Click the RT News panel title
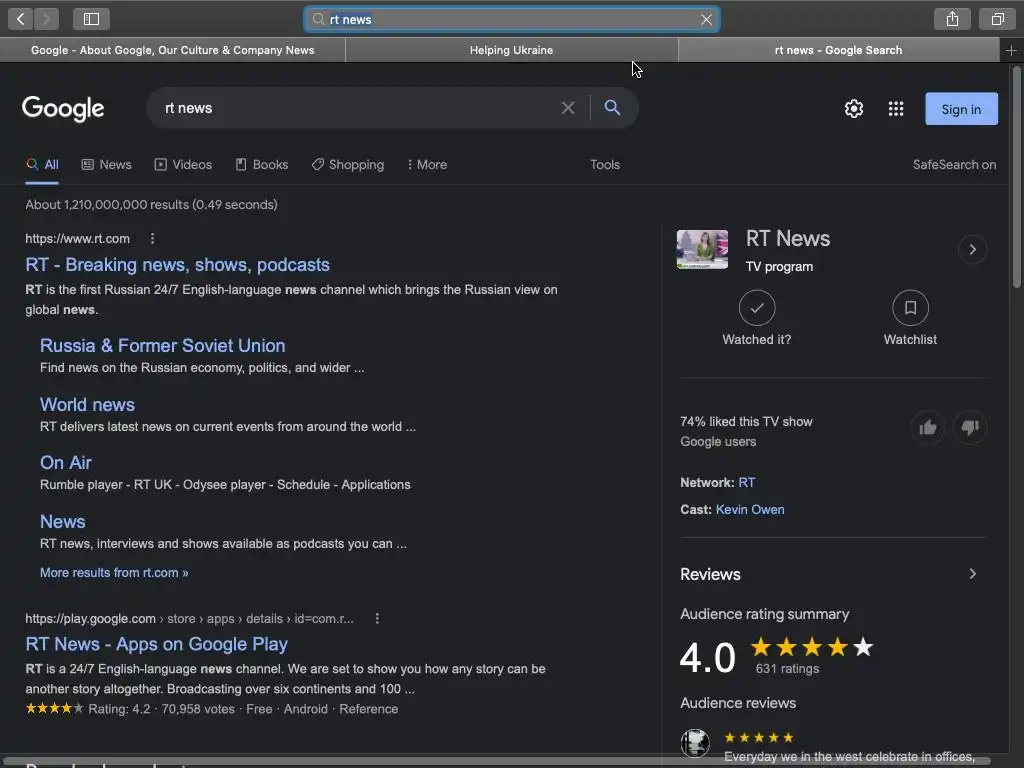This screenshot has width=1024, height=768. 788,239
